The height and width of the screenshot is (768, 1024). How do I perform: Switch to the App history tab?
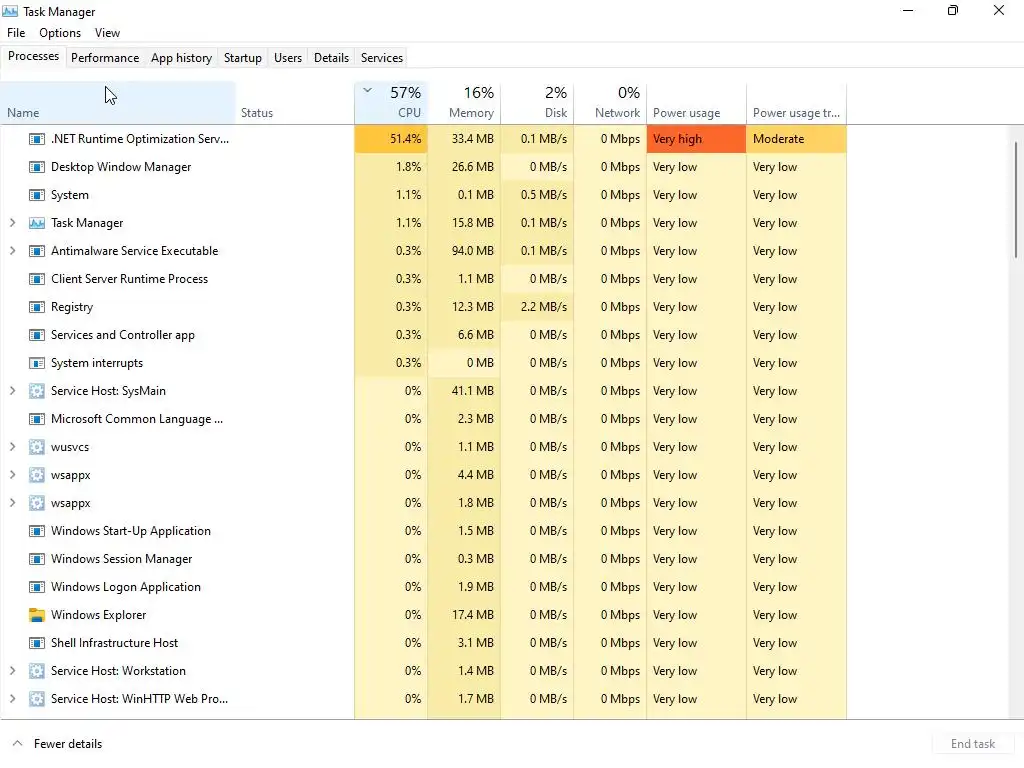point(182,57)
